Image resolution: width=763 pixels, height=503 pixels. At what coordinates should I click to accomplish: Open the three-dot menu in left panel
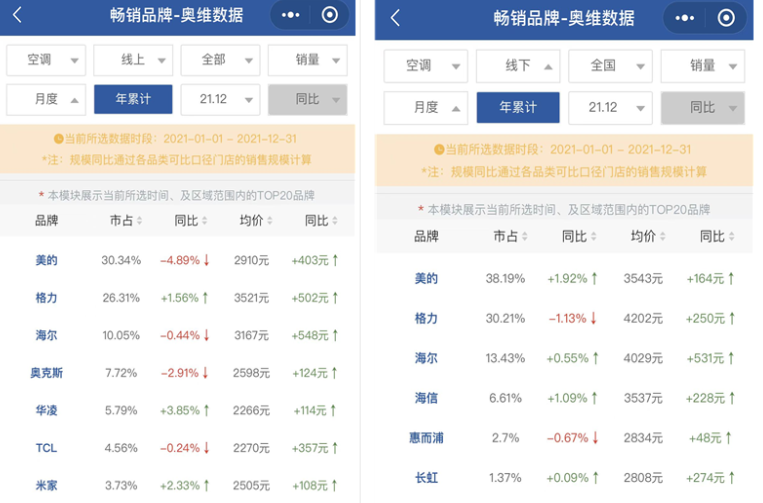click(x=291, y=15)
